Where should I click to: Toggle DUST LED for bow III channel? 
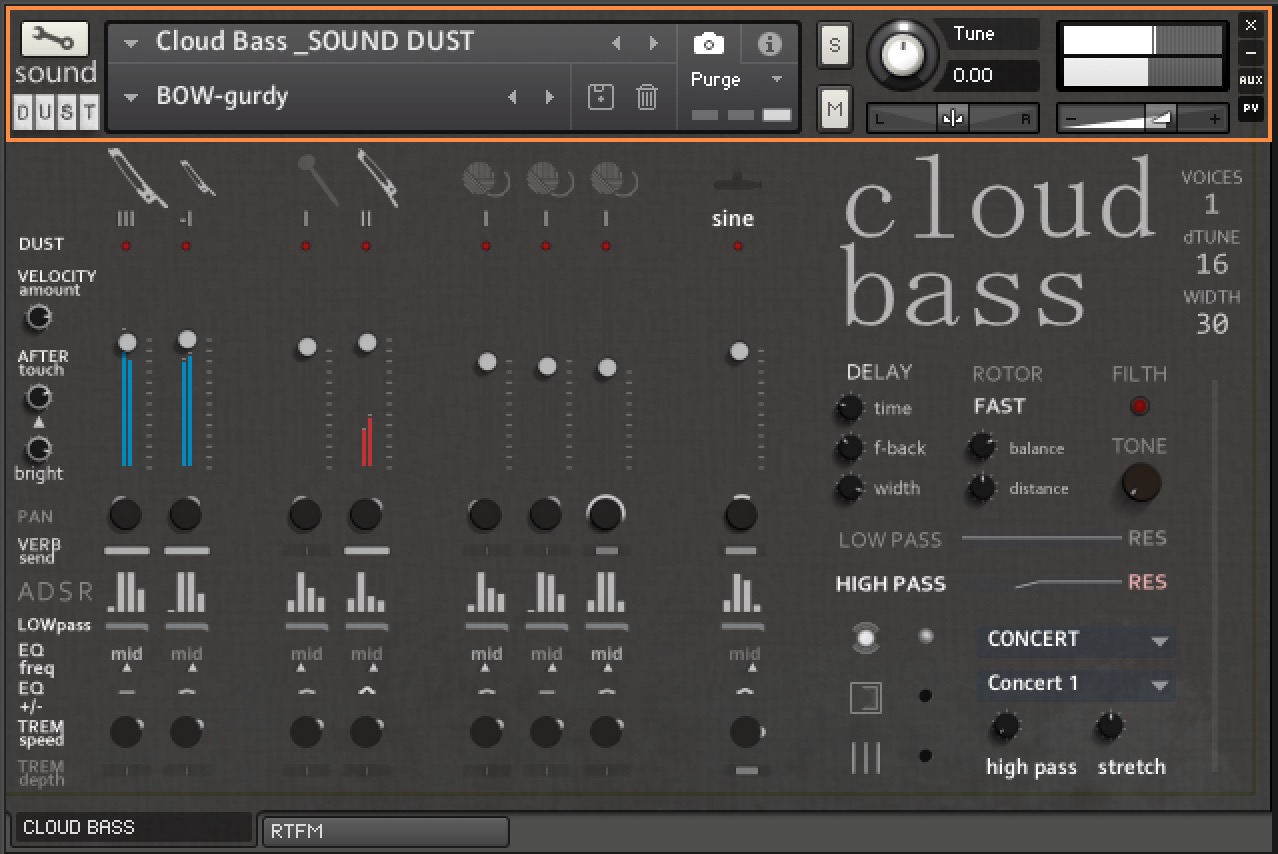pos(126,245)
